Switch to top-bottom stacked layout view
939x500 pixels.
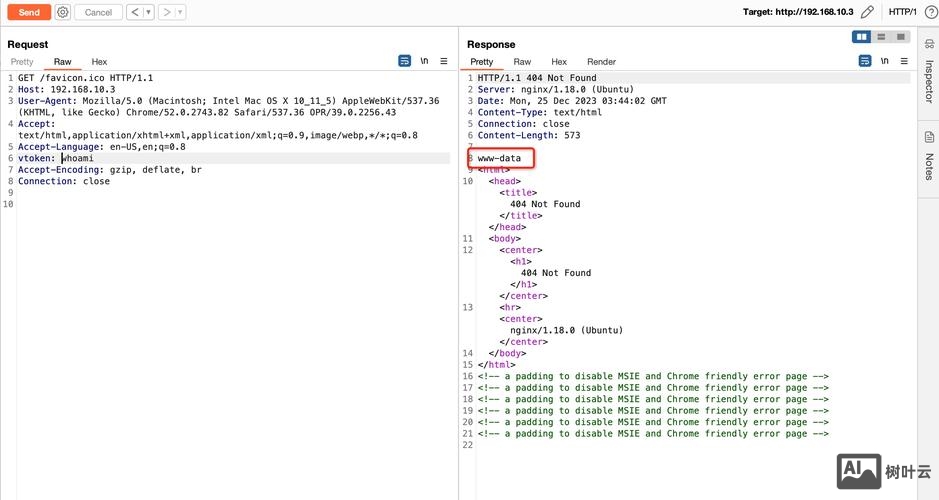point(881,37)
